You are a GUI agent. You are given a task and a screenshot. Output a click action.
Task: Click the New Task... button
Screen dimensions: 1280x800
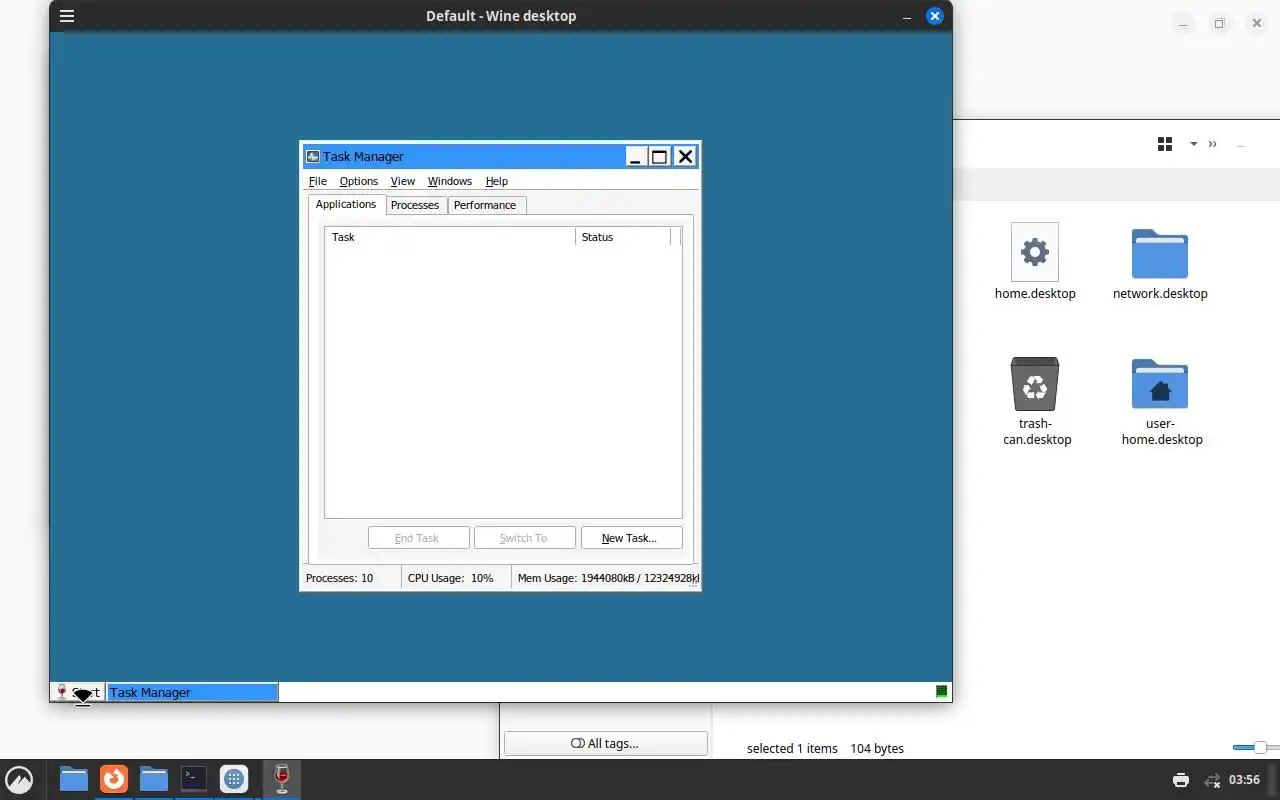[x=632, y=538]
